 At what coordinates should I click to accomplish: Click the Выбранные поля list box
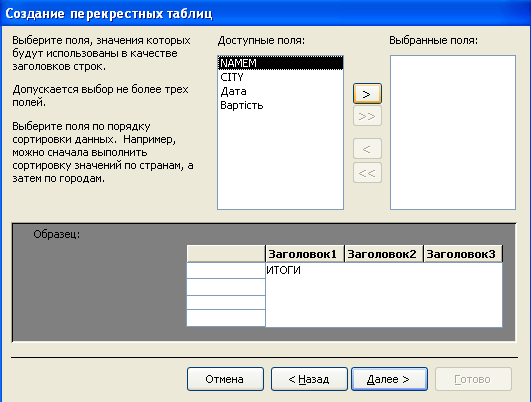tap(453, 132)
